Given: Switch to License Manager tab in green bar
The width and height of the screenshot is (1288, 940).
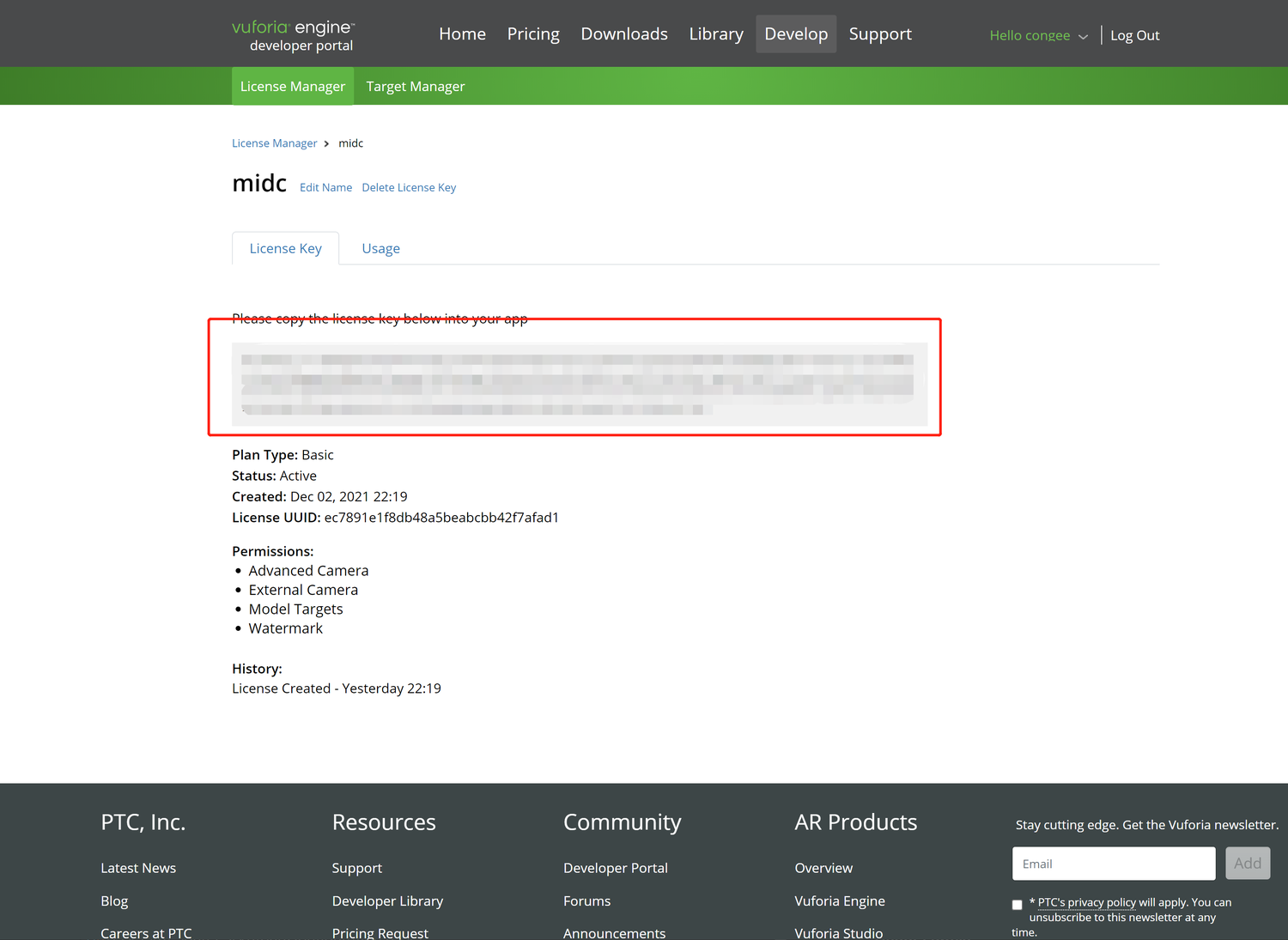Looking at the screenshot, I should (x=293, y=87).
